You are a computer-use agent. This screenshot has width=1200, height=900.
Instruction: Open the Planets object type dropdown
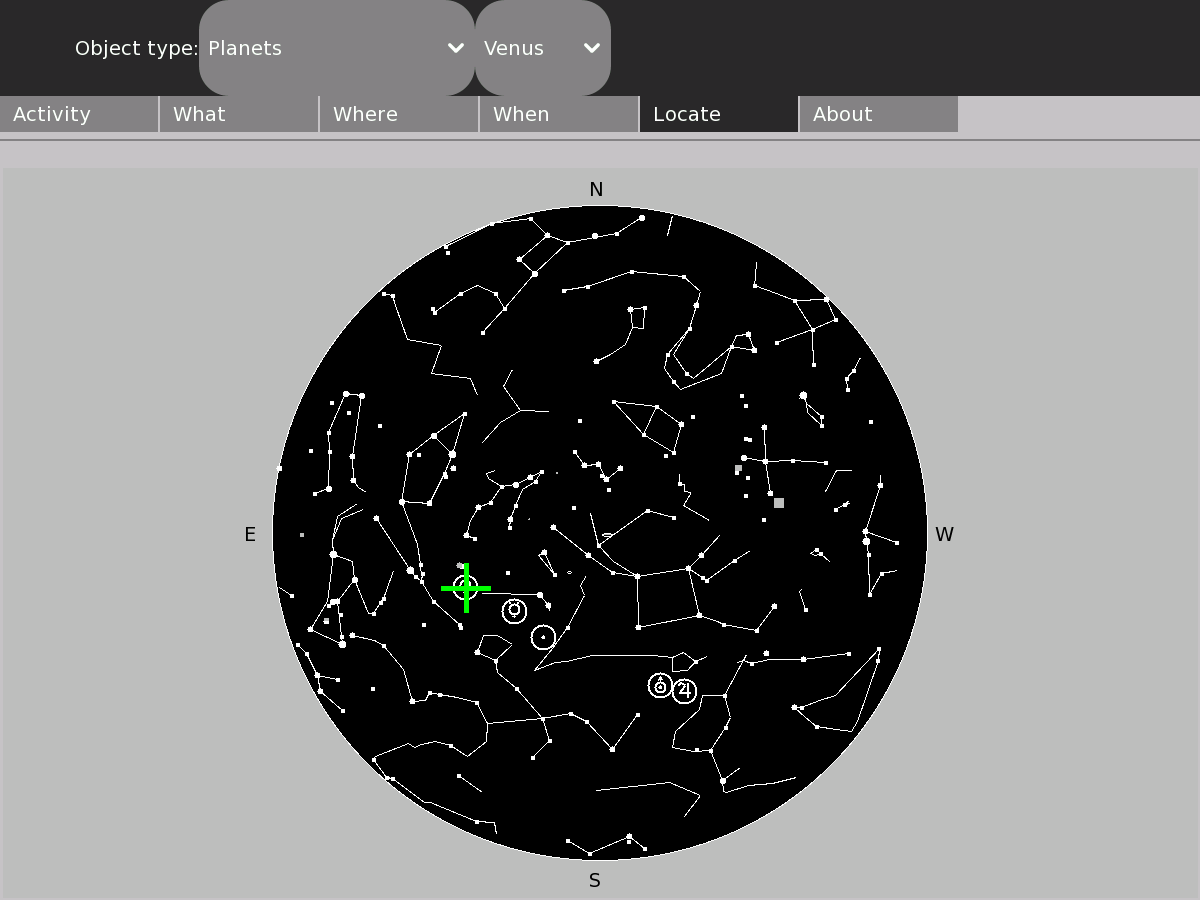tap(336, 48)
